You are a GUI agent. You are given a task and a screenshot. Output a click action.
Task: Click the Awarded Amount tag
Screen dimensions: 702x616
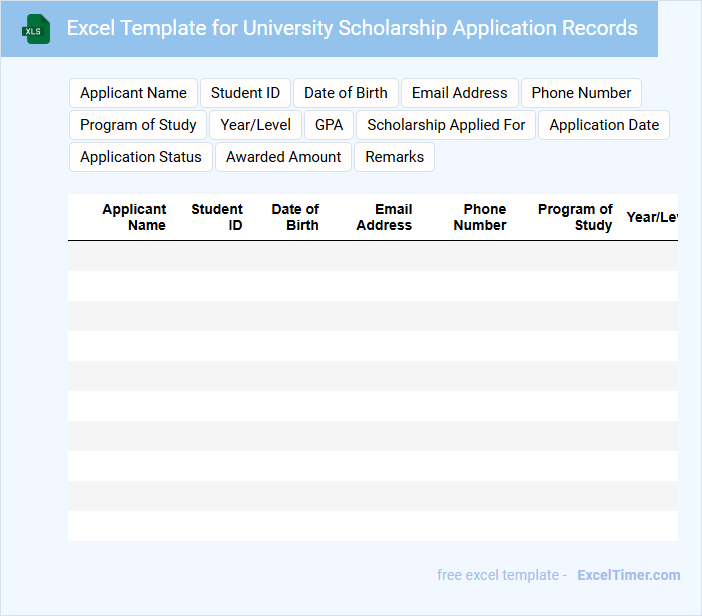coord(284,157)
